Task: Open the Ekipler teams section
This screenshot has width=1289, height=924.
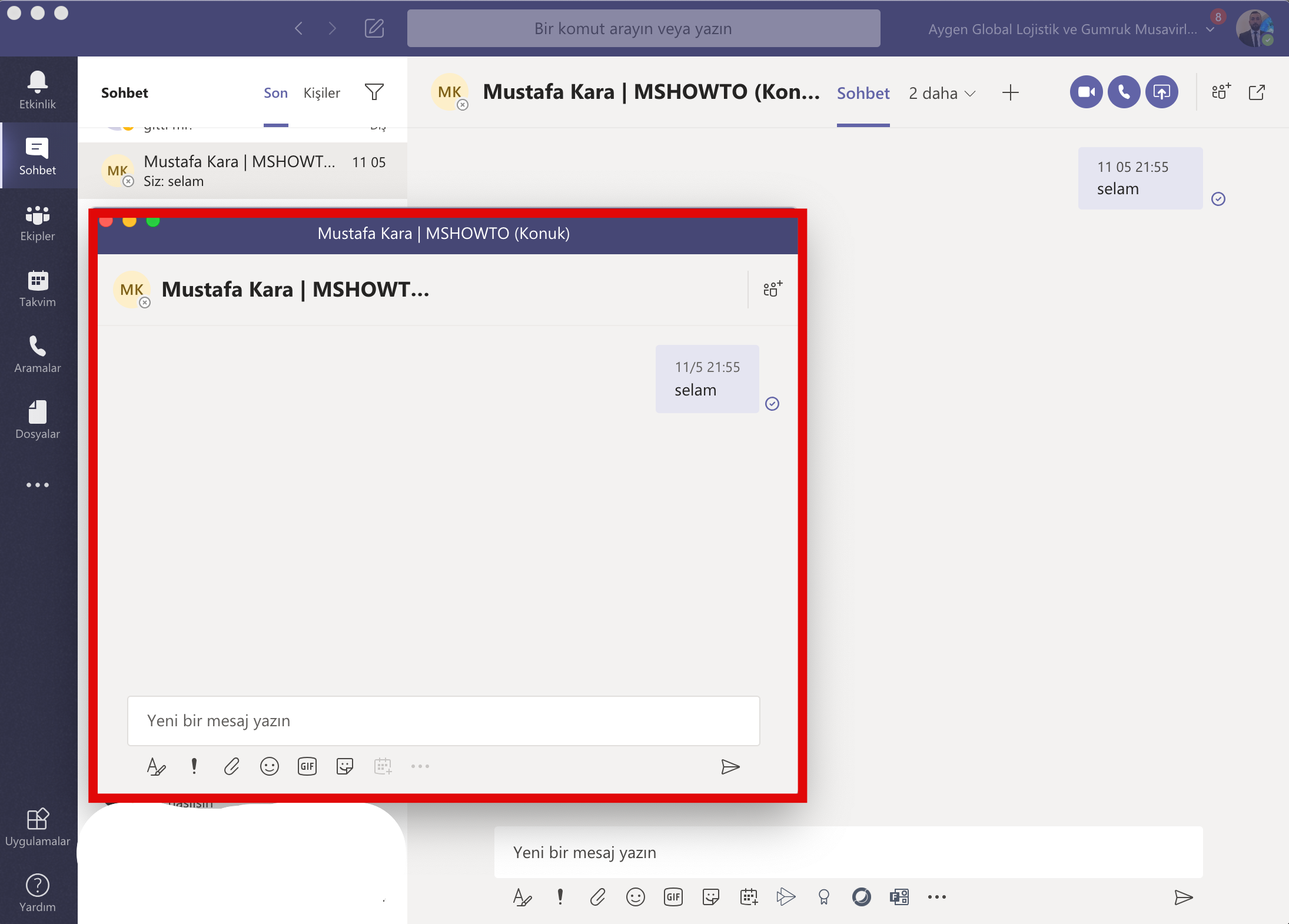Action: 38,222
